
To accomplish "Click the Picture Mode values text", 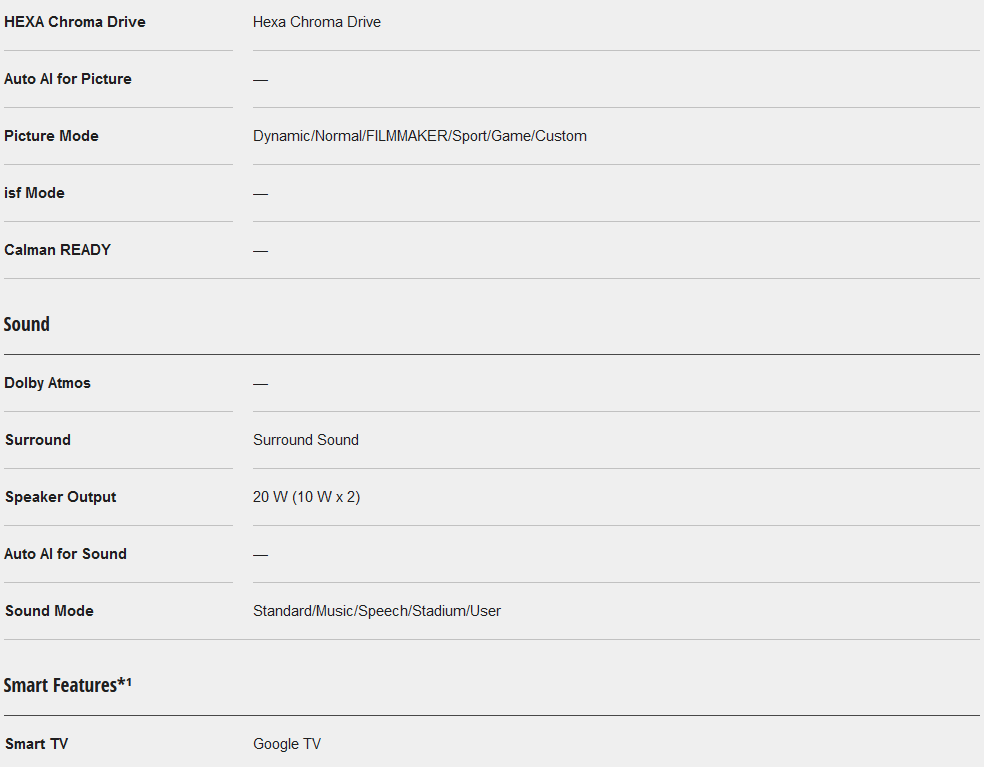I will [419, 136].
